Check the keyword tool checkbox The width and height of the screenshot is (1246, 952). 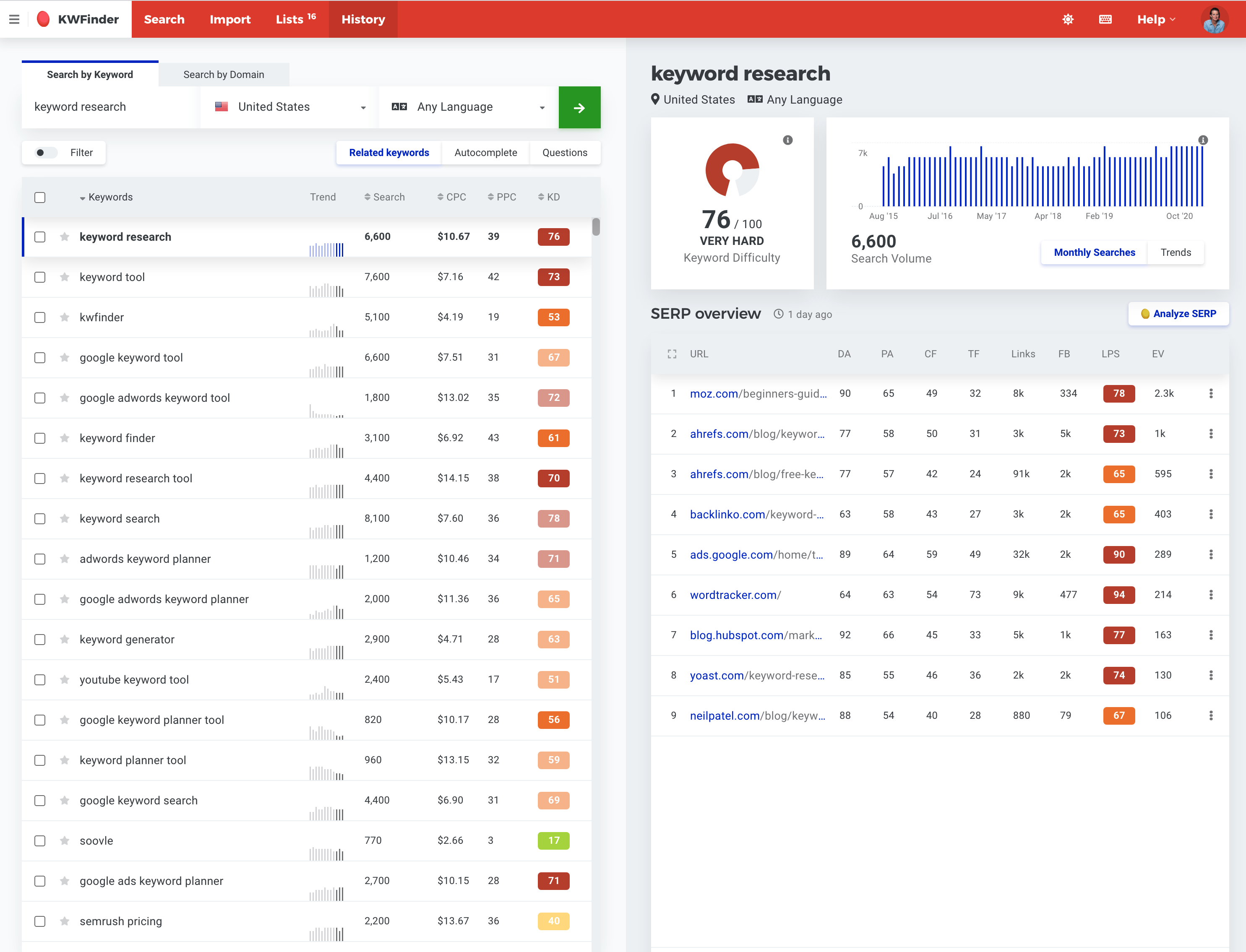40,277
